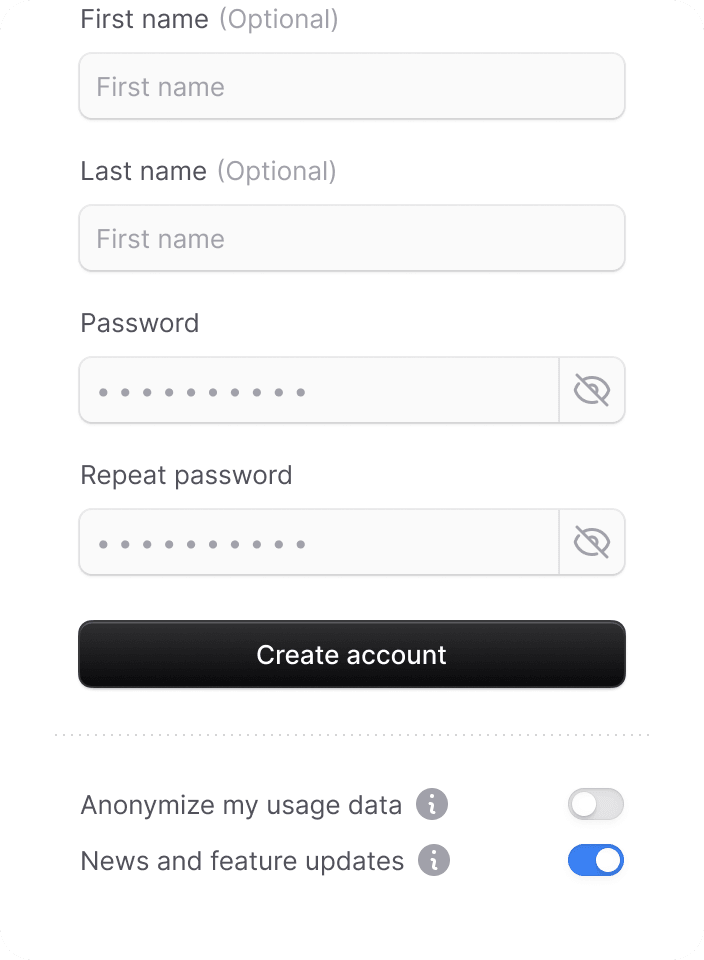Reveal the Repeat password field's characters
704x960 pixels.
(x=592, y=542)
